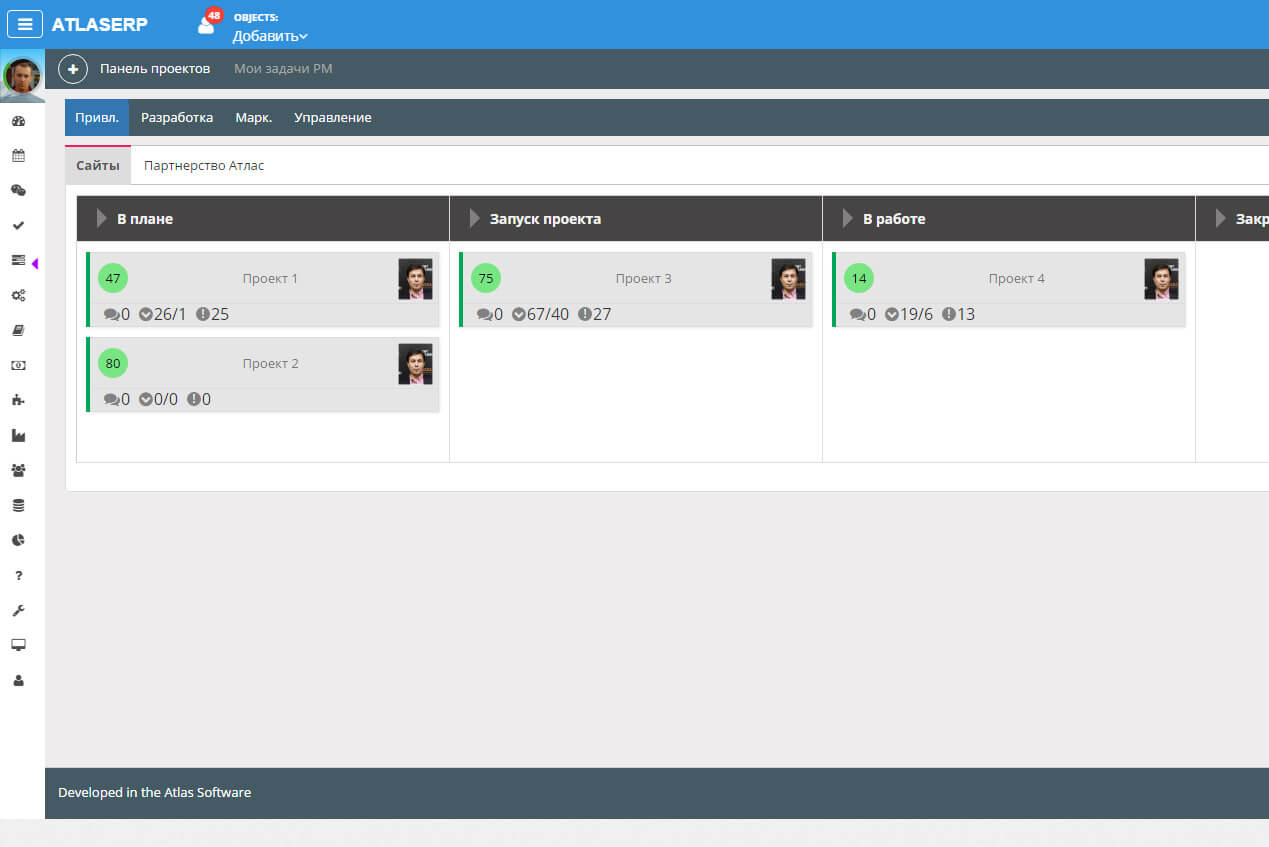Collapse the Запуск проекта column arrow
Viewport: 1269px width, 847px height.
(x=474, y=218)
